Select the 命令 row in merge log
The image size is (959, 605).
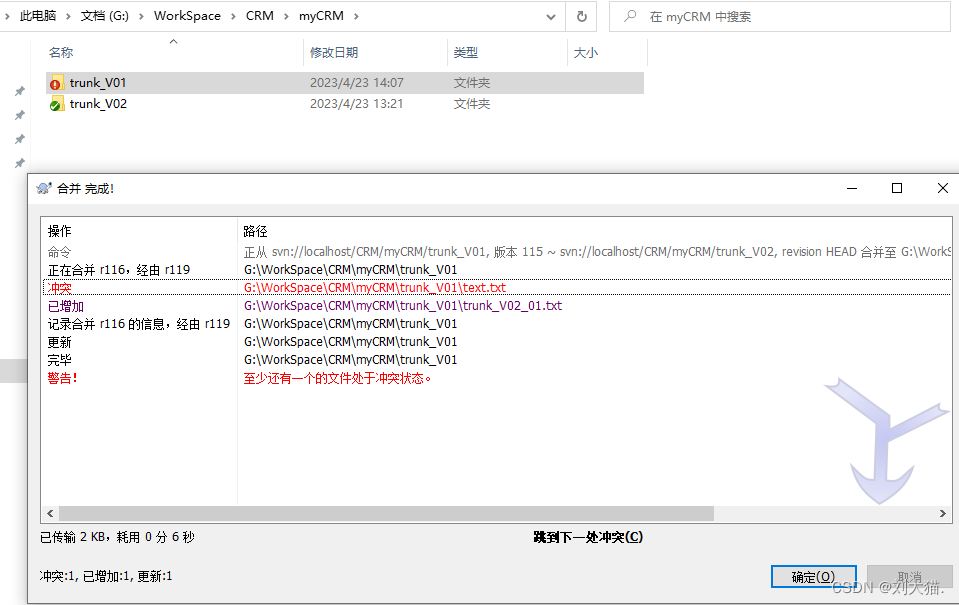tap(496, 252)
